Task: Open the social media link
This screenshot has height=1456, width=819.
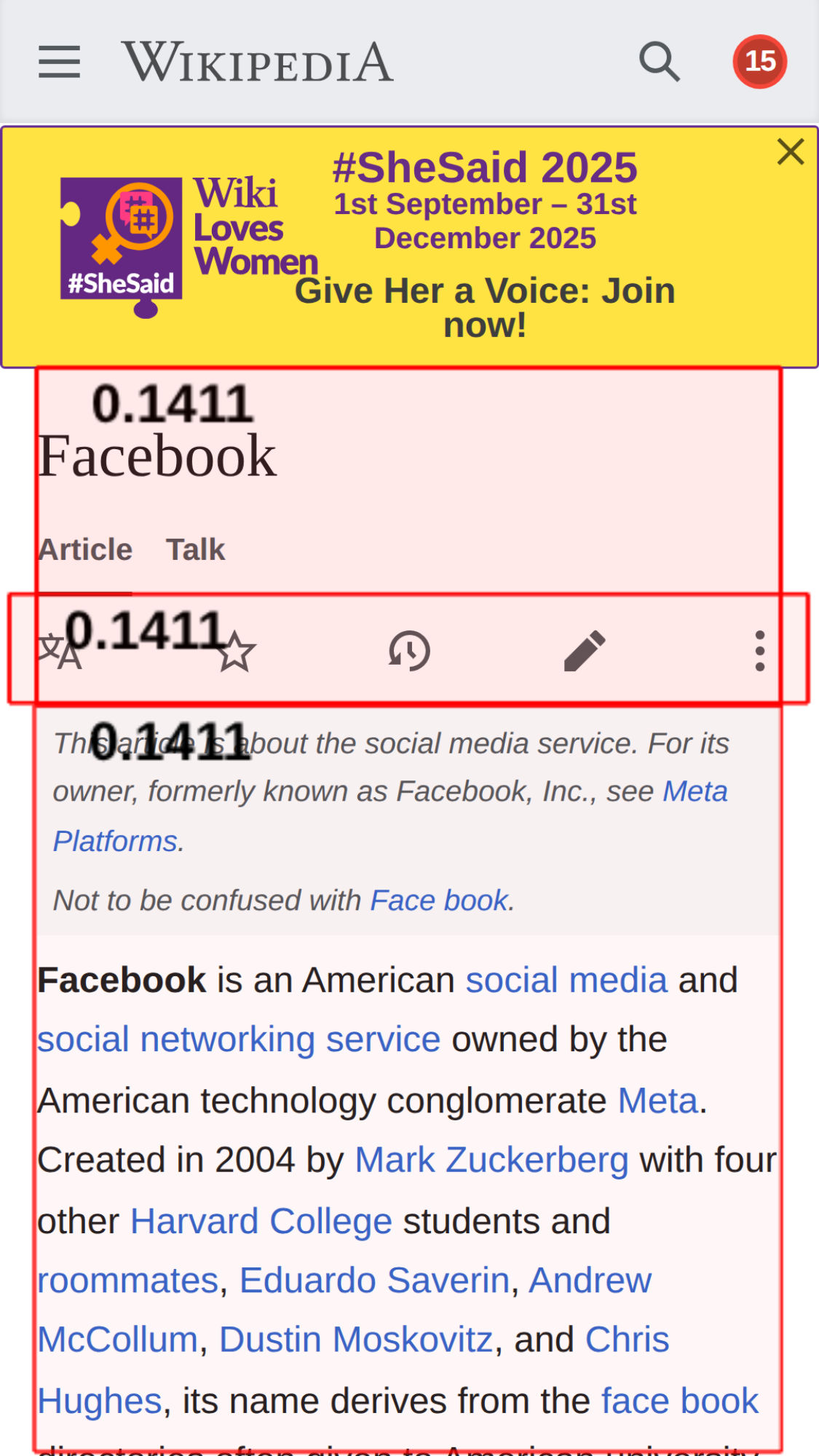Action: (x=566, y=980)
